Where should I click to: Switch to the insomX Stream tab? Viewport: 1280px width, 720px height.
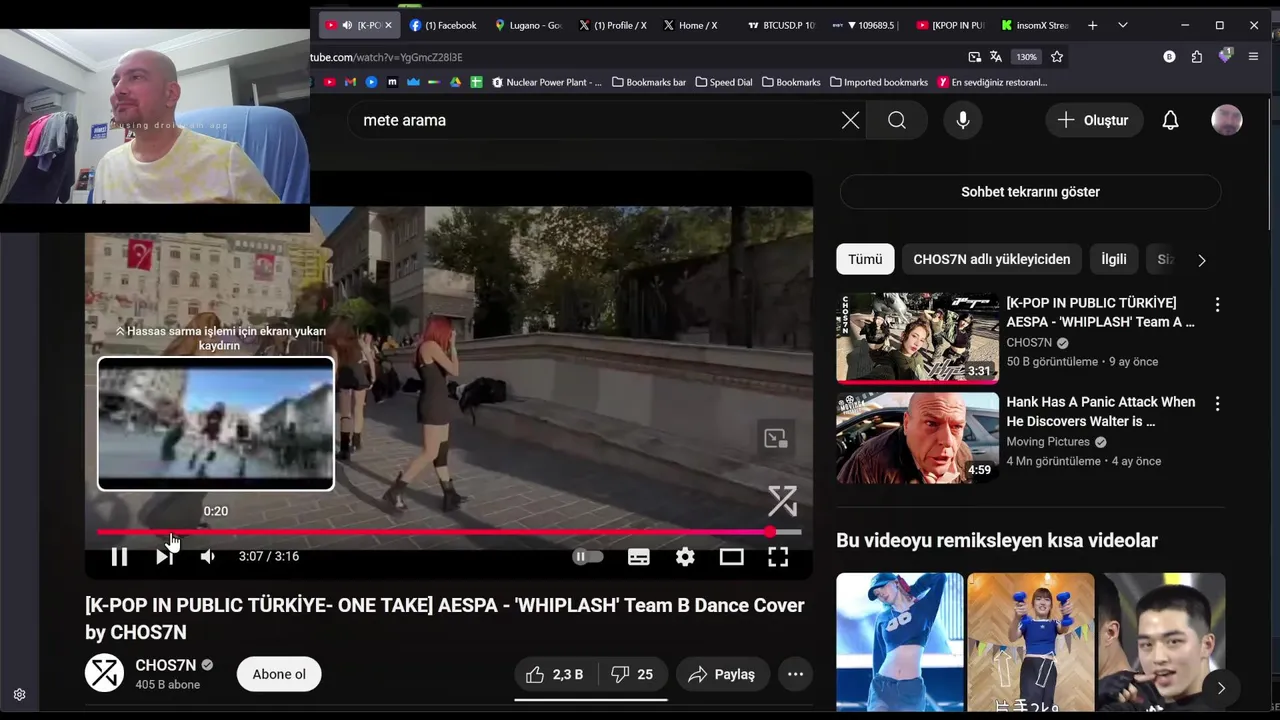pos(1036,25)
